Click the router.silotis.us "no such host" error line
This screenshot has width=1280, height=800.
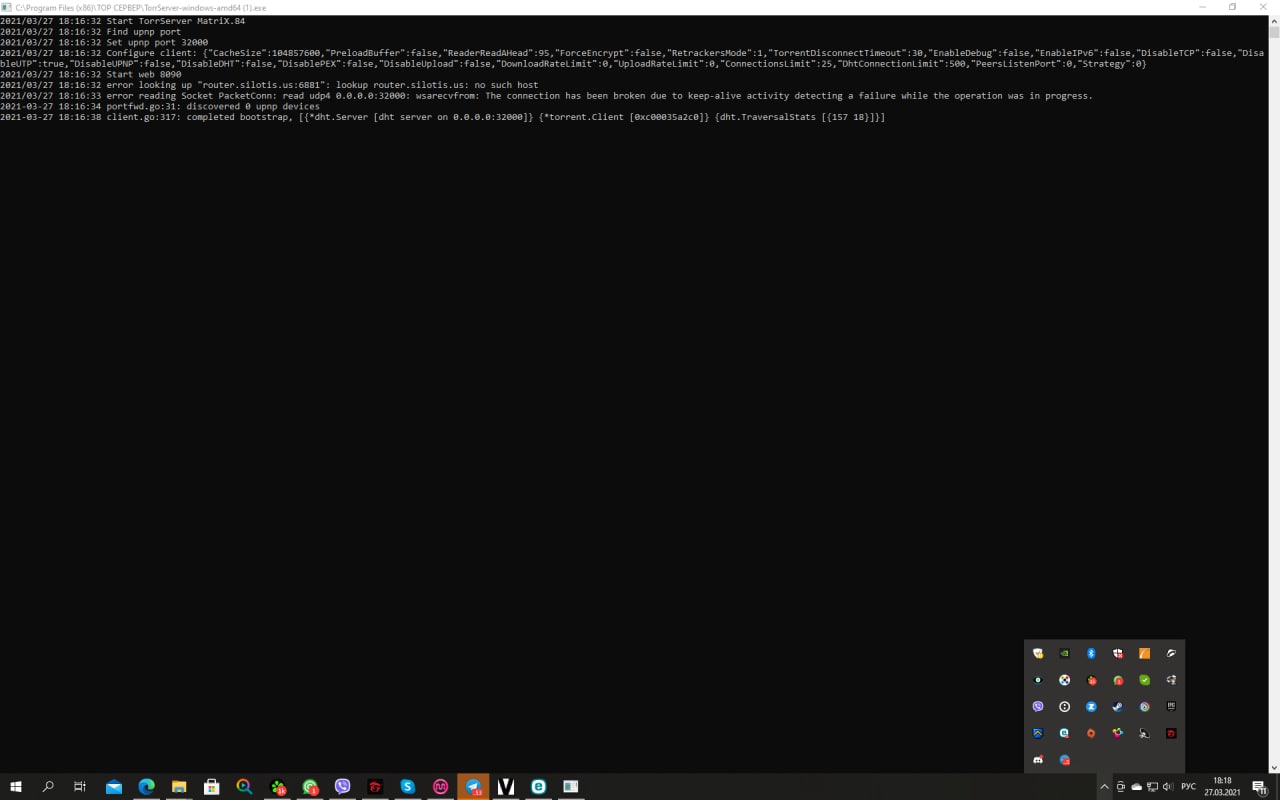pyautogui.click(x=269, y=86)
